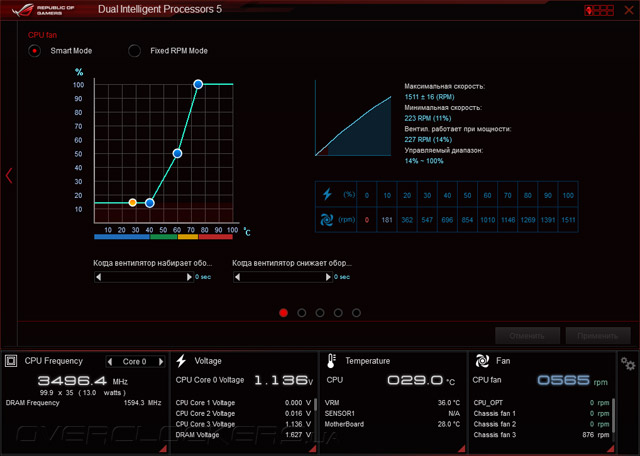This screenshot has width=640, height=456.
Task: Click the CPU fan section heading
Action: point(42,35)
